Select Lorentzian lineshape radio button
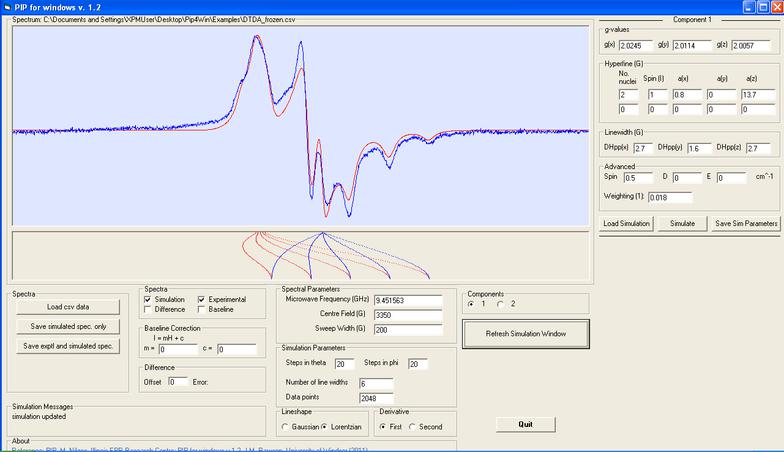 point(327,427)
